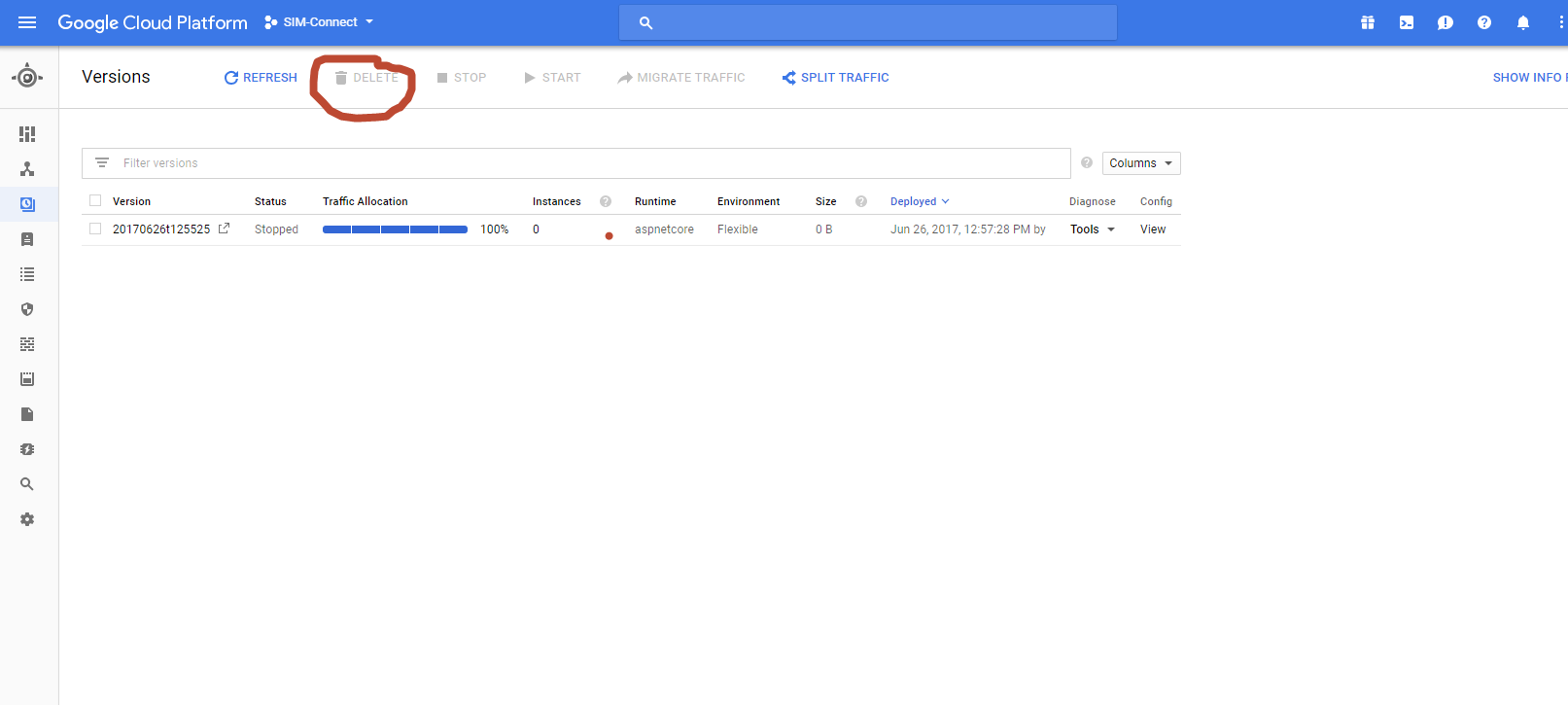This screenshot has height=705, width=1568.
Task: Click the Migrate Traffic button
Action: 681,78
